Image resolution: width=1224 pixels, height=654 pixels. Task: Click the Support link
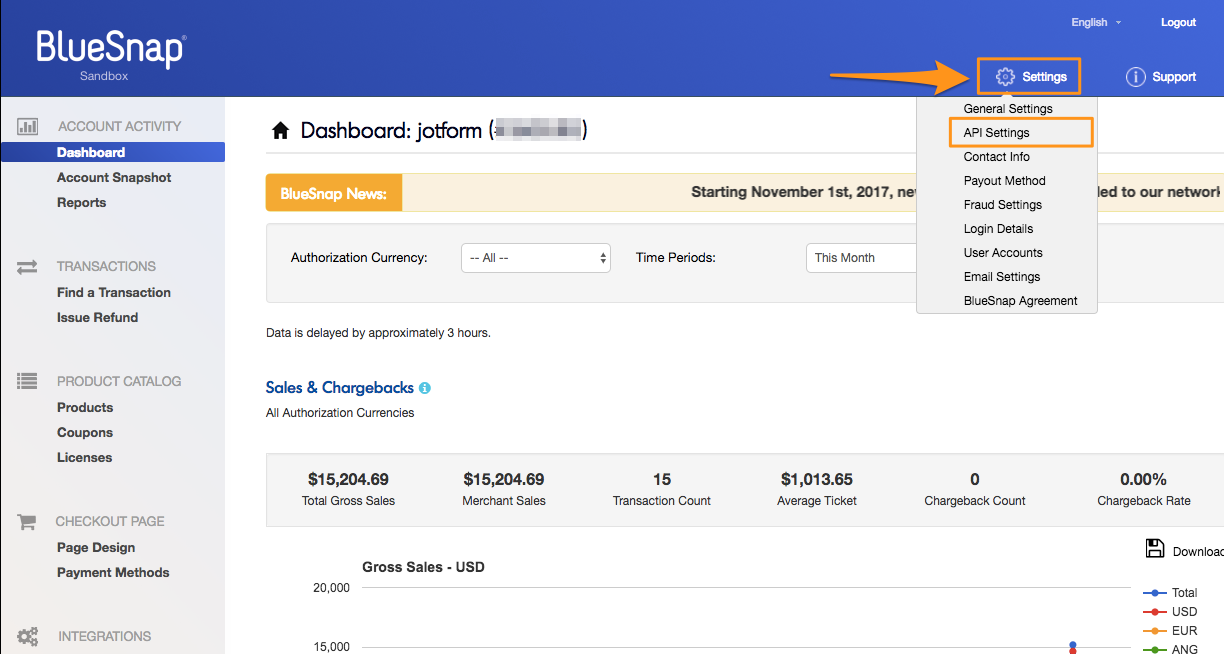pyautogui.click(x=1174, y=77)
